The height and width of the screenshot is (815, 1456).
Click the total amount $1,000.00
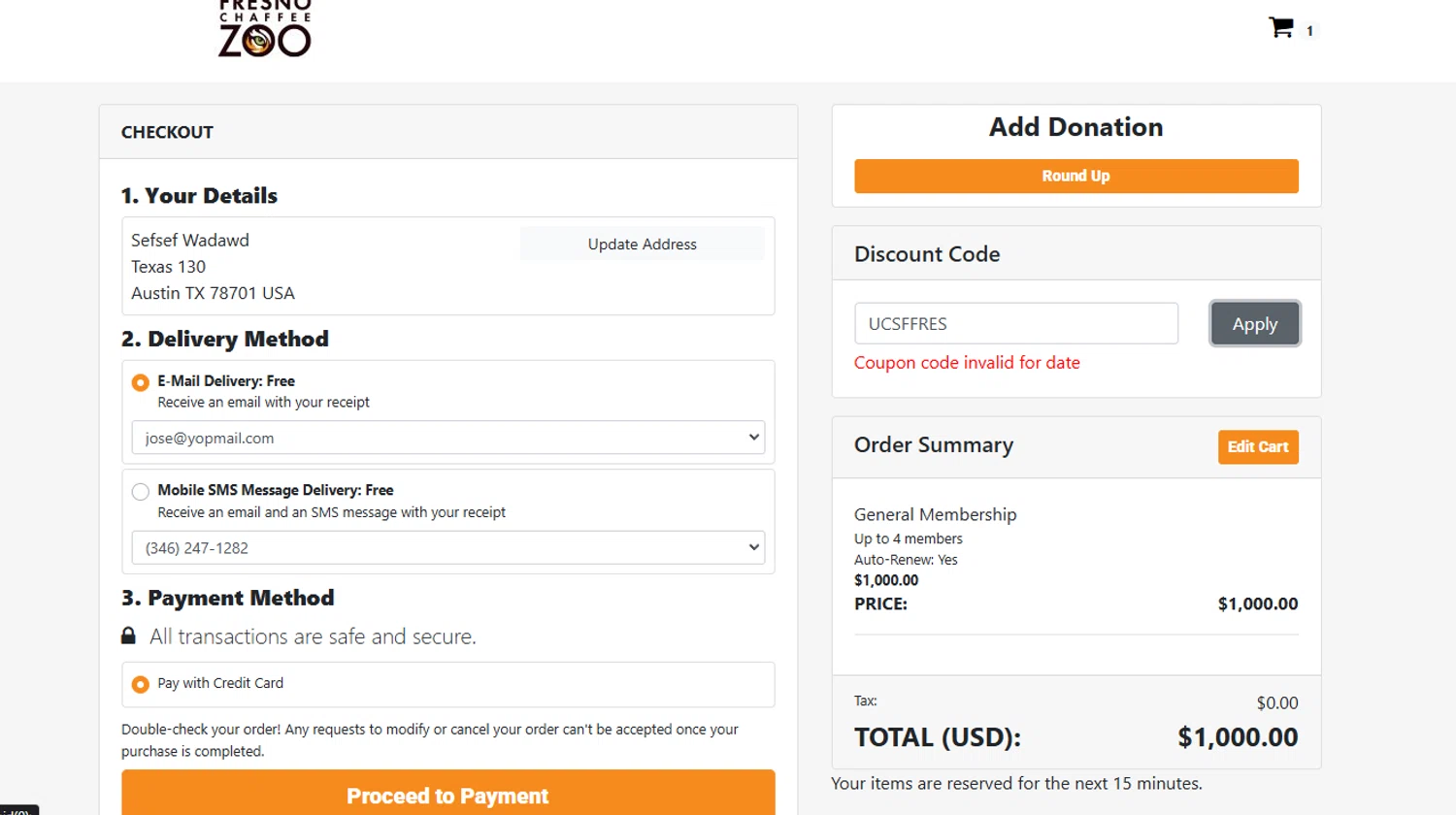pyautogui.click(x=1238, y=737)
